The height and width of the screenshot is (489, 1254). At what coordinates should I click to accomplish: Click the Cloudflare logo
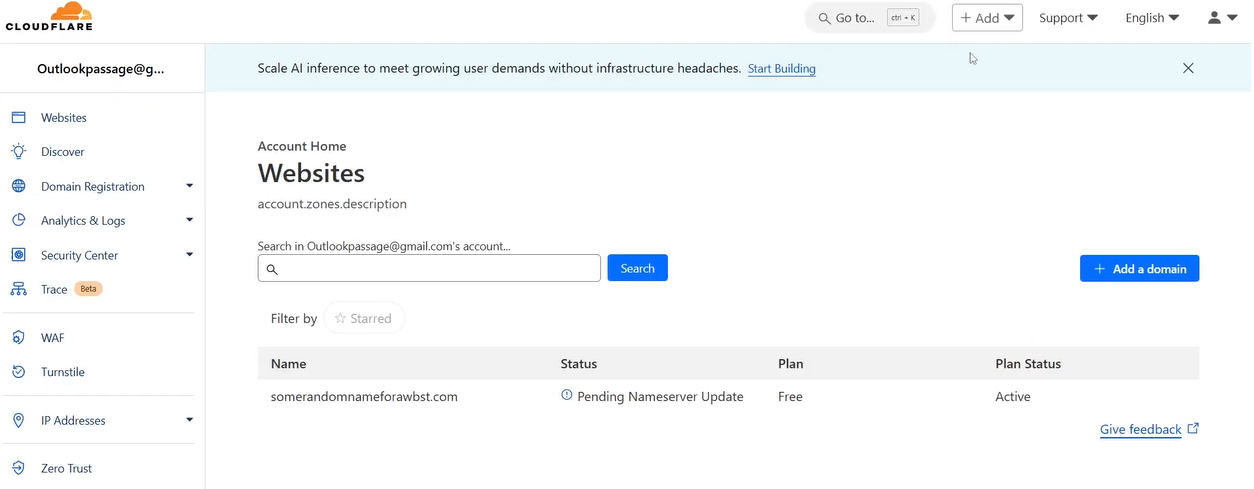click(48, 17)
